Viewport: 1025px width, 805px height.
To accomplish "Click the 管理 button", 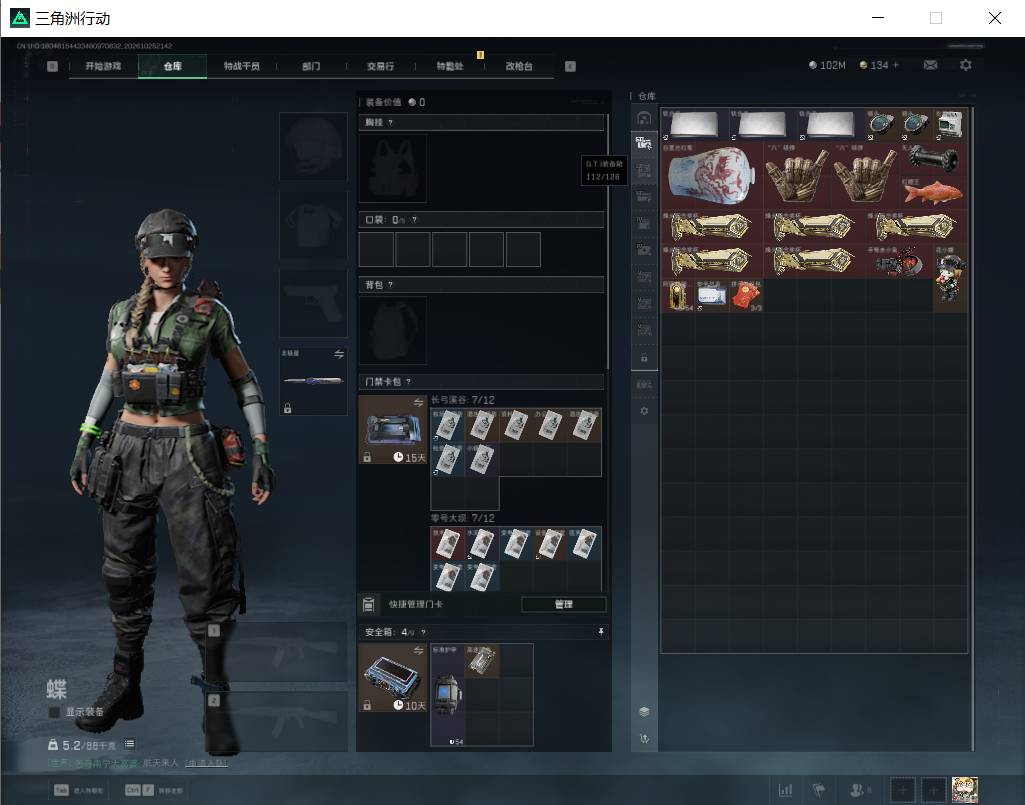I will click(563, 604).
